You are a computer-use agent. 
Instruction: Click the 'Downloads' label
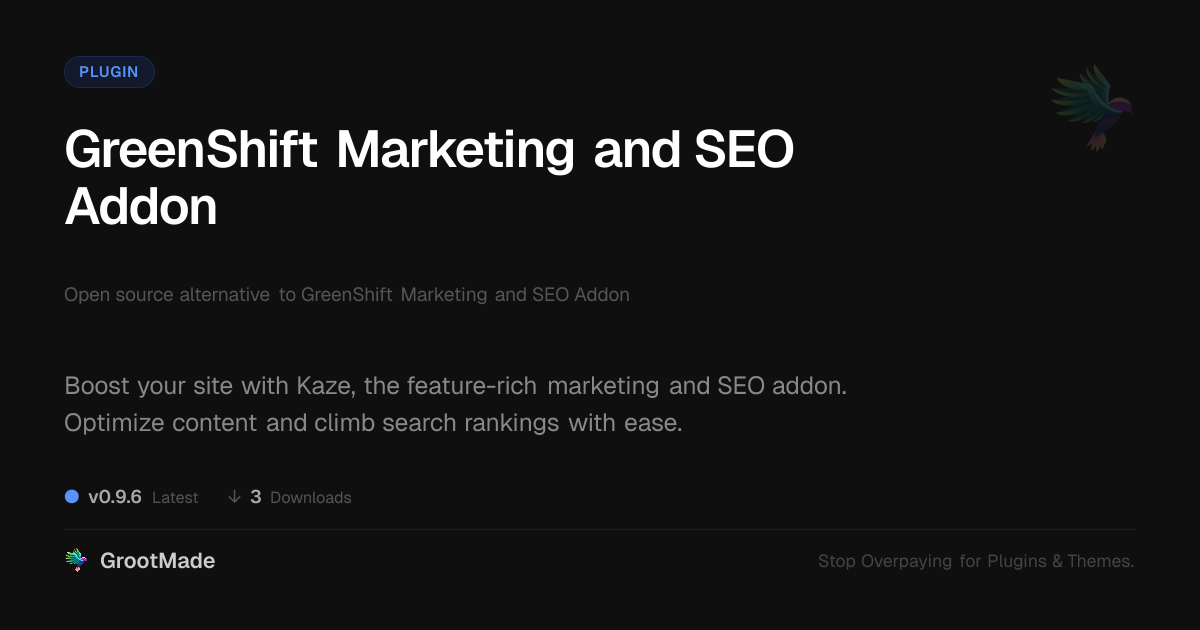click(x=310, y=498)
